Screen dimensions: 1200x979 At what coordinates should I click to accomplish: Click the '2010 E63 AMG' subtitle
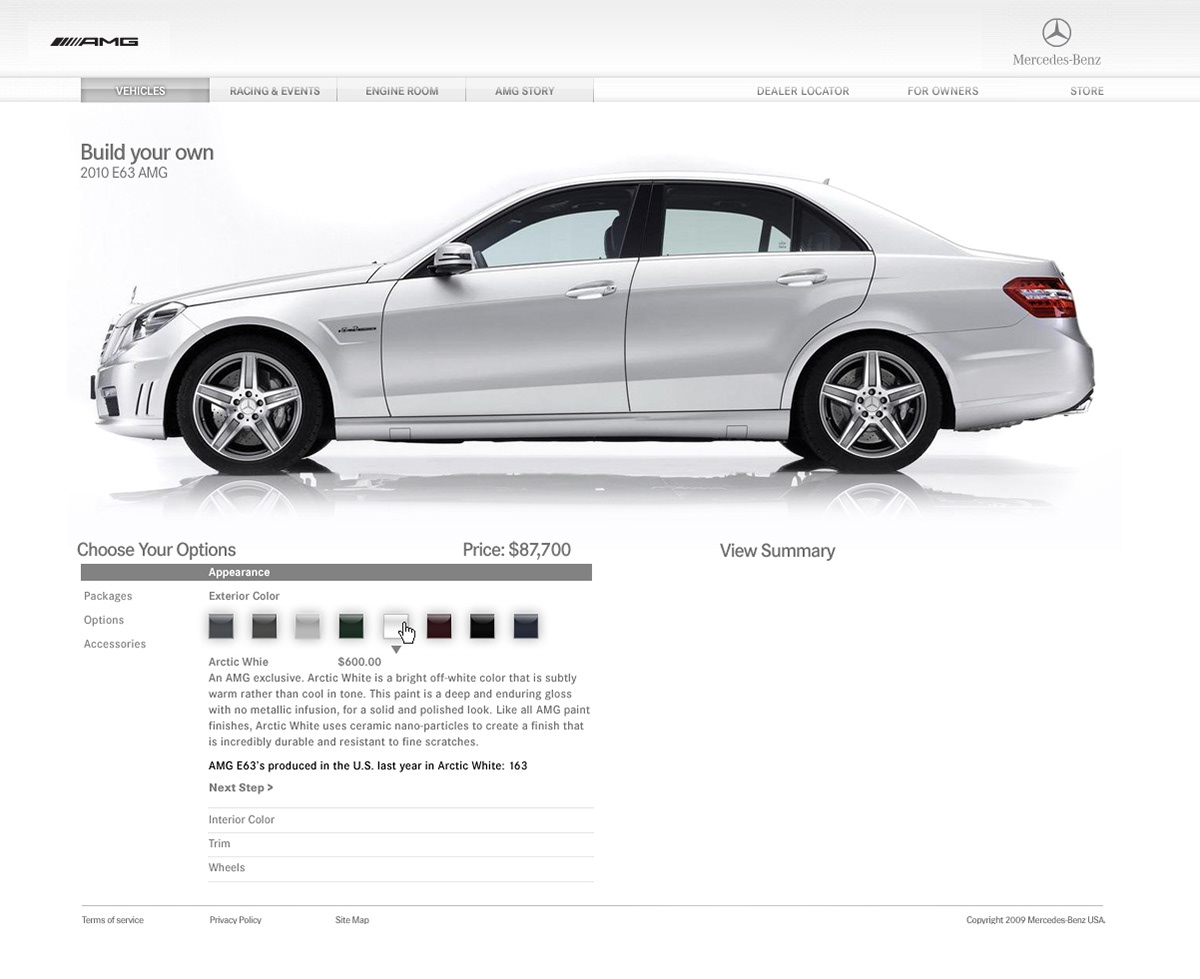pyautogui.click(x=124, y=173)
